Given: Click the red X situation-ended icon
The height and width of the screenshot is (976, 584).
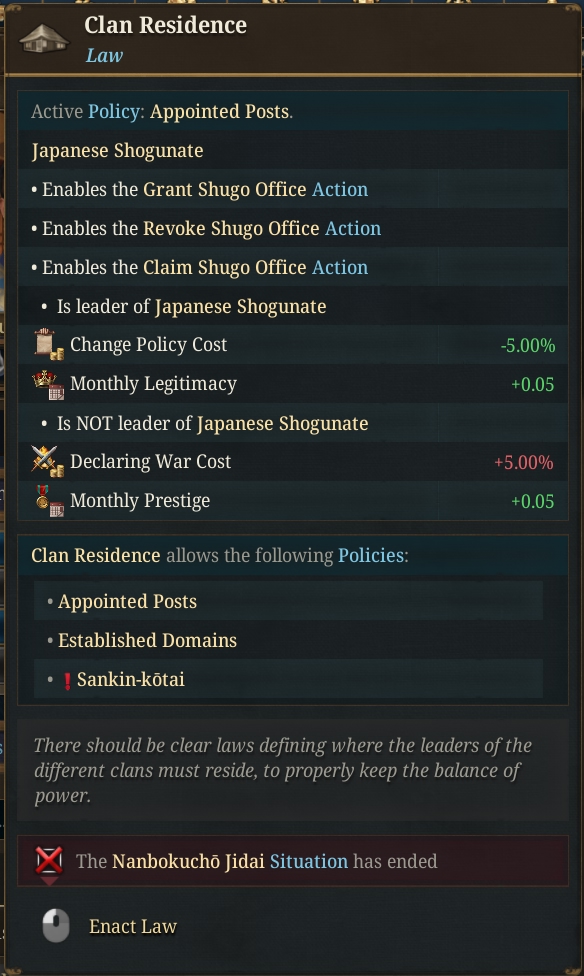Looking at the screenshot, I should point(49,863).
